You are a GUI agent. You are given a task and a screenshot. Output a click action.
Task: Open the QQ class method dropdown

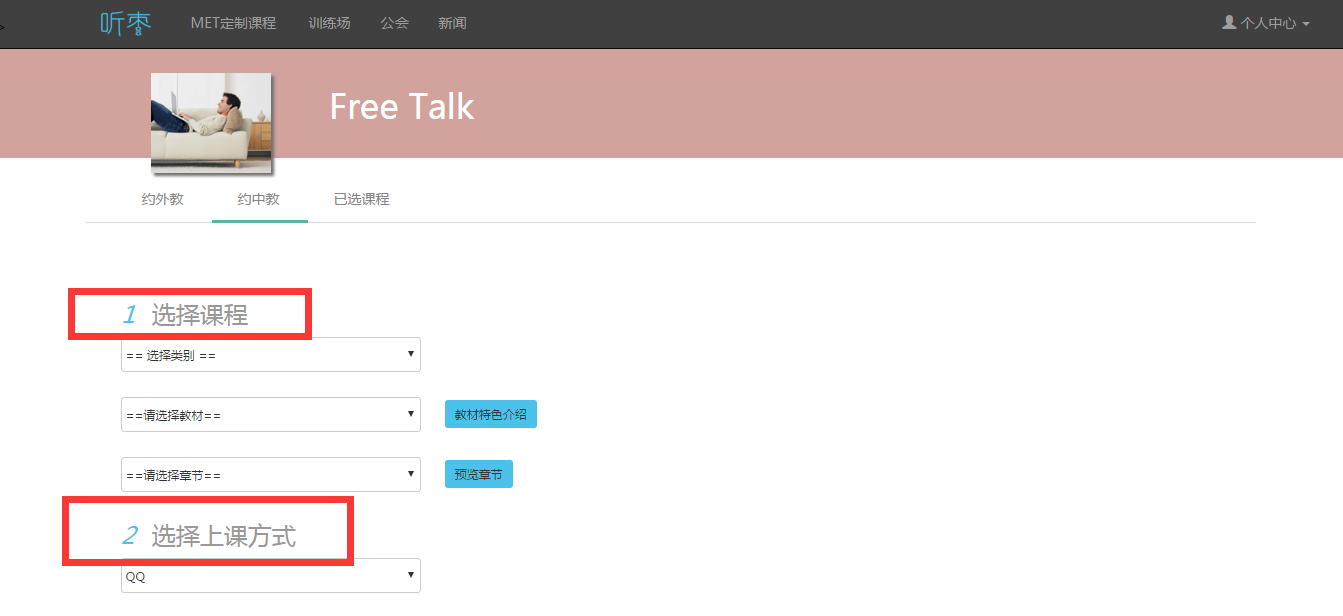[270, 576]
